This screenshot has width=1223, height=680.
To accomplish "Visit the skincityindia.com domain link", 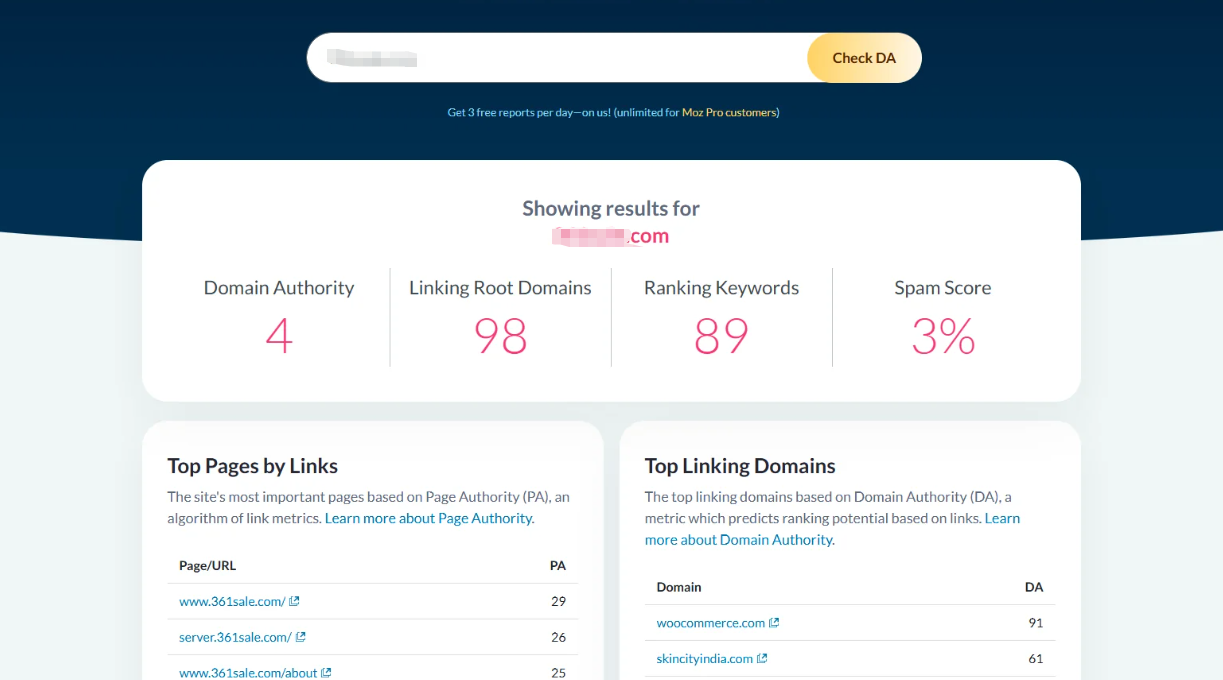I will tap(704, 659).
